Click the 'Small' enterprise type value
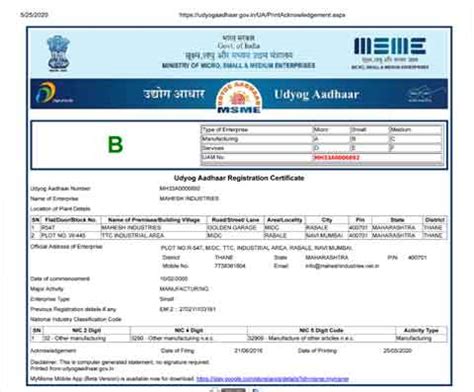 click(x=166, y=299)
